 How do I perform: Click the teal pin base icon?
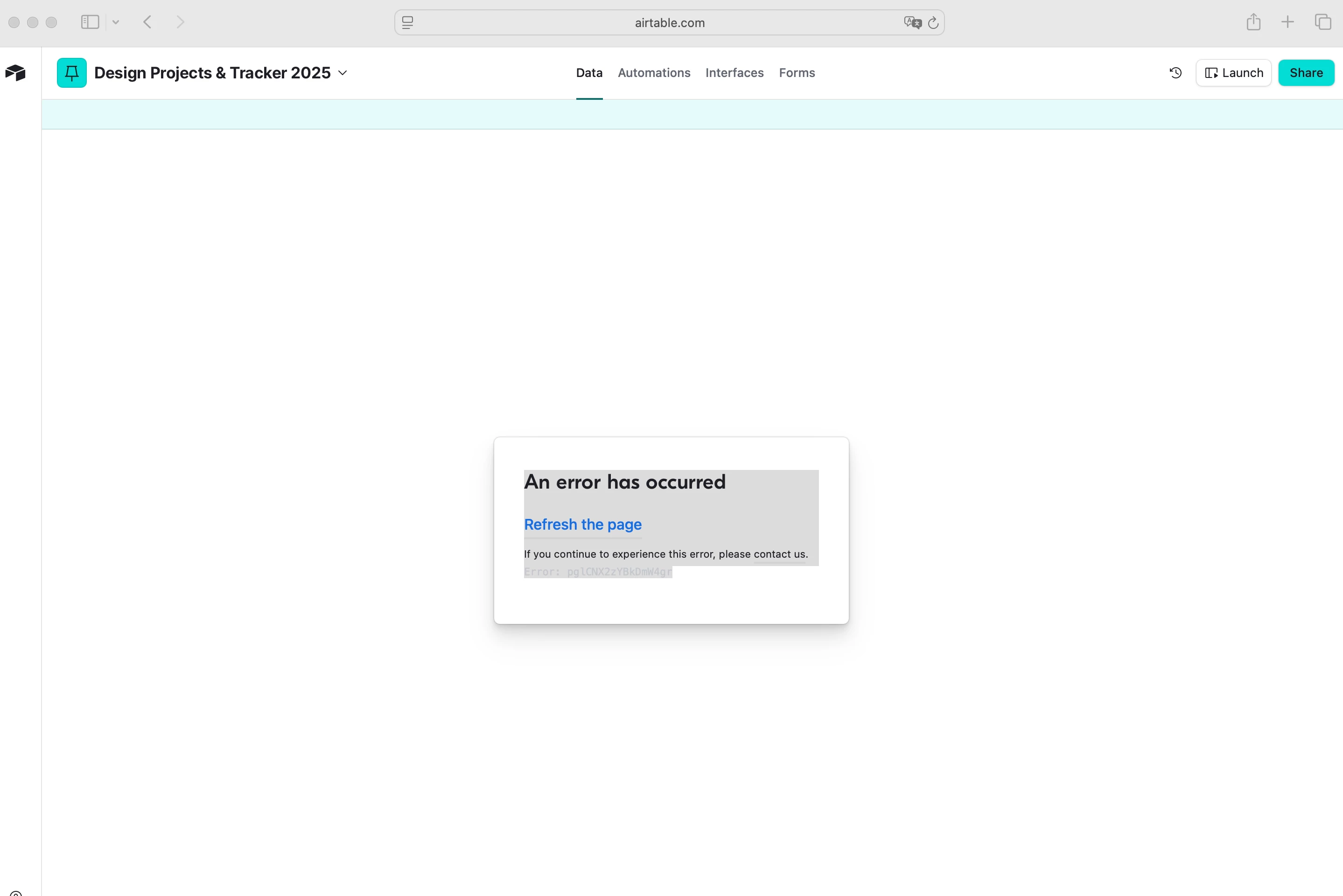pos(72,73)
